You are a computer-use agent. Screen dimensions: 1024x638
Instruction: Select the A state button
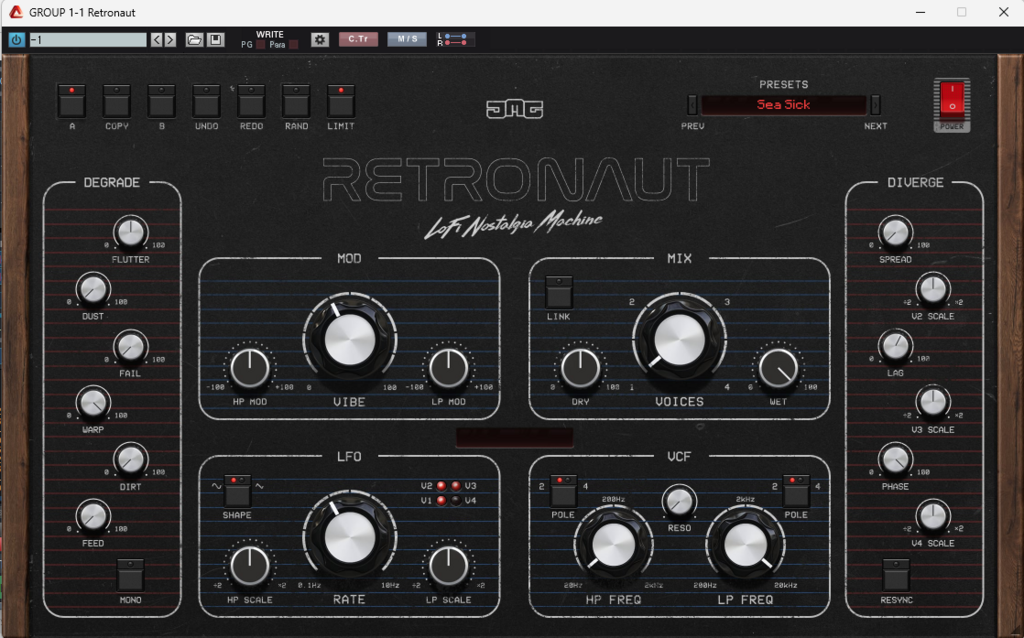[72, 101]
